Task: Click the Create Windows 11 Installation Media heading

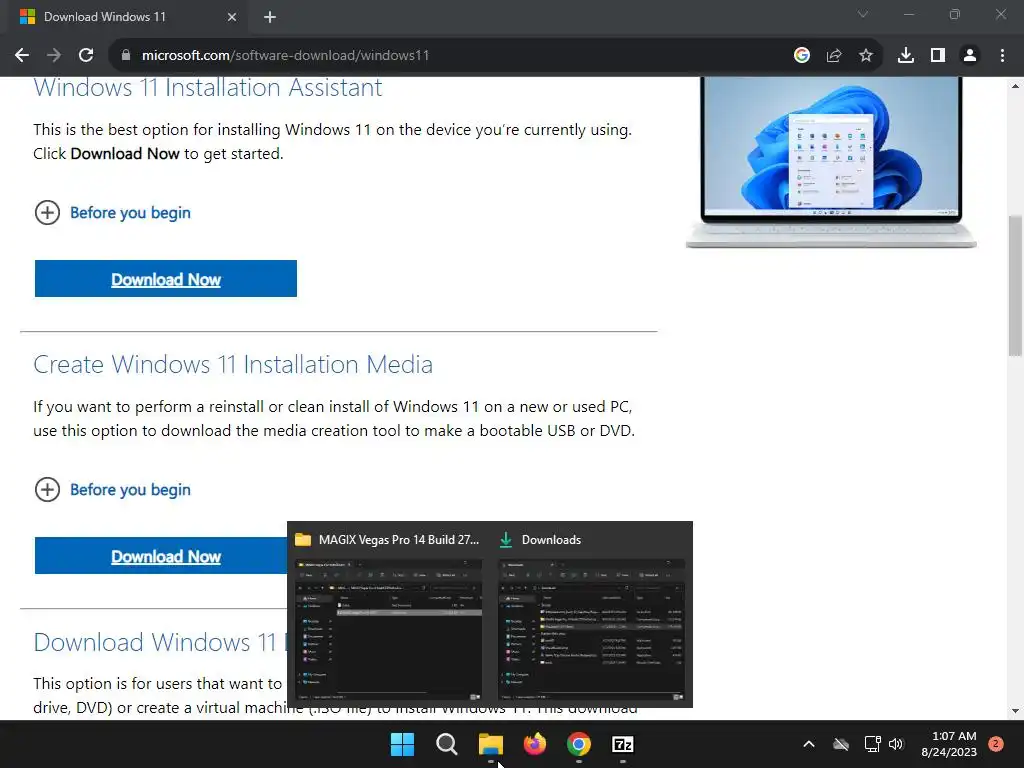Action: [233, 364]
